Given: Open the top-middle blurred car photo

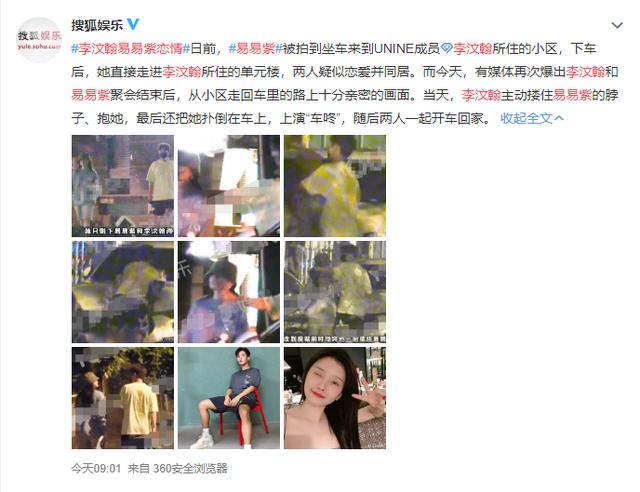Looking at the screenshot, I should (x=229, y=186).
